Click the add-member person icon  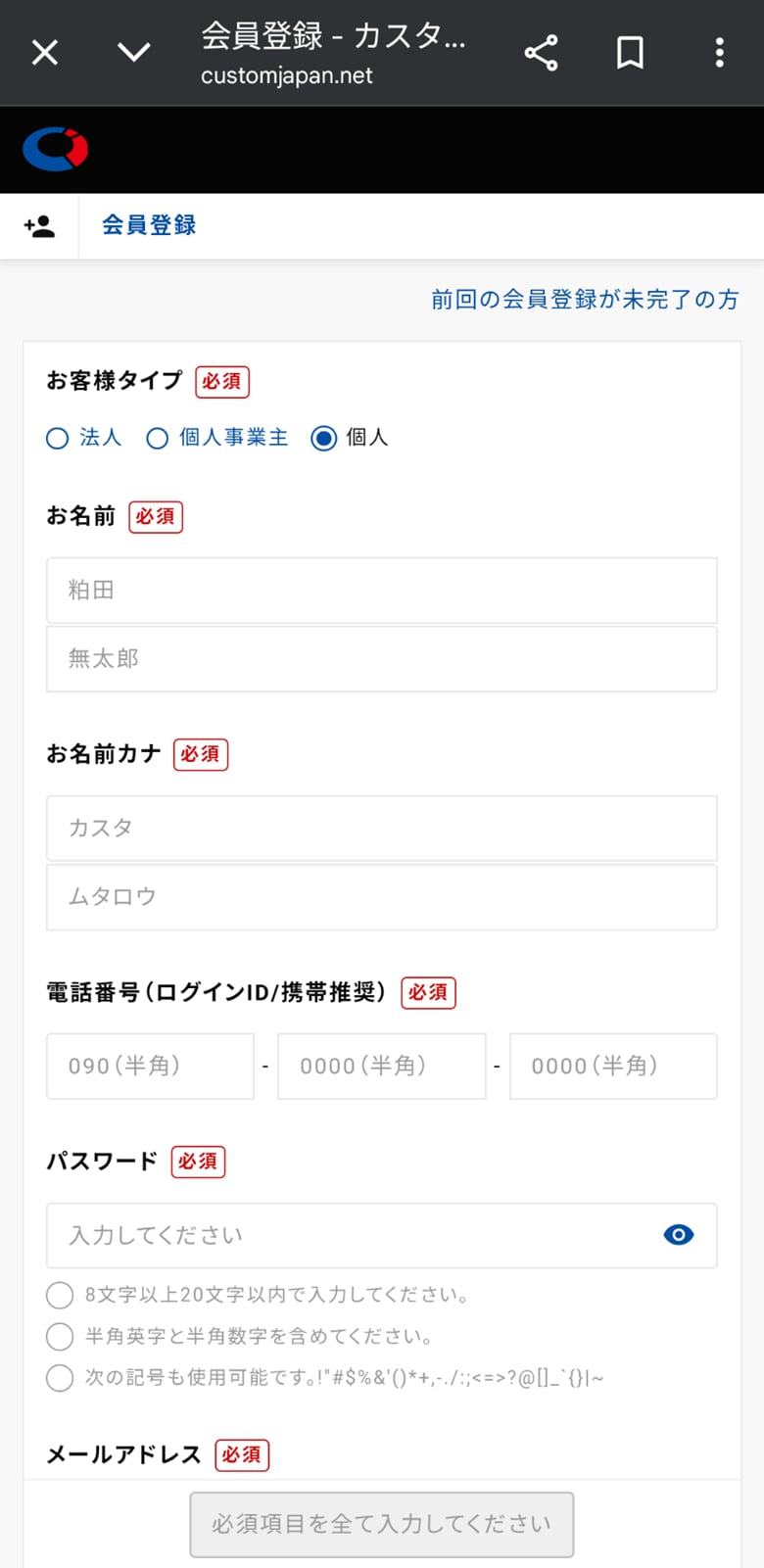click(39, 226)
